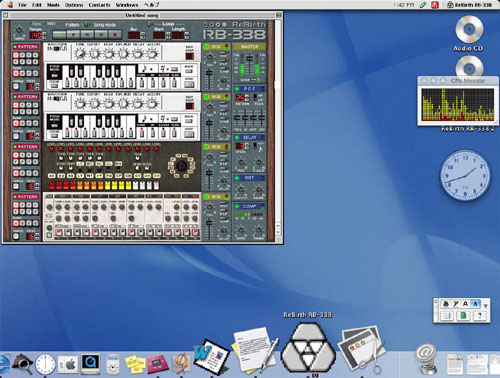This screenshot has height=378, width=500.
Task: Increase tempo with the up arrow
Action: click(44, 33)
